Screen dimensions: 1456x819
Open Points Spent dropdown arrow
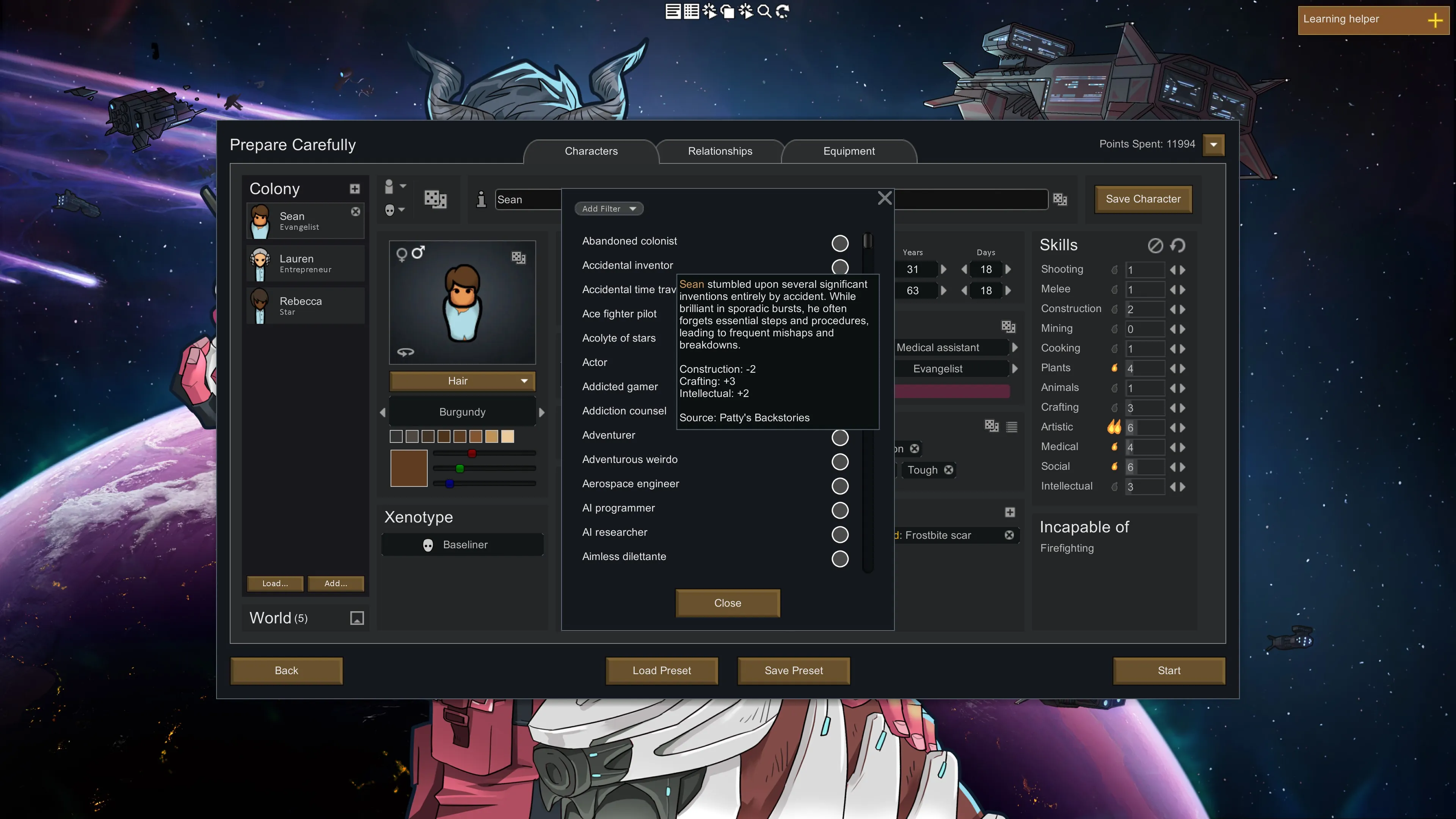coord(1213,145)
